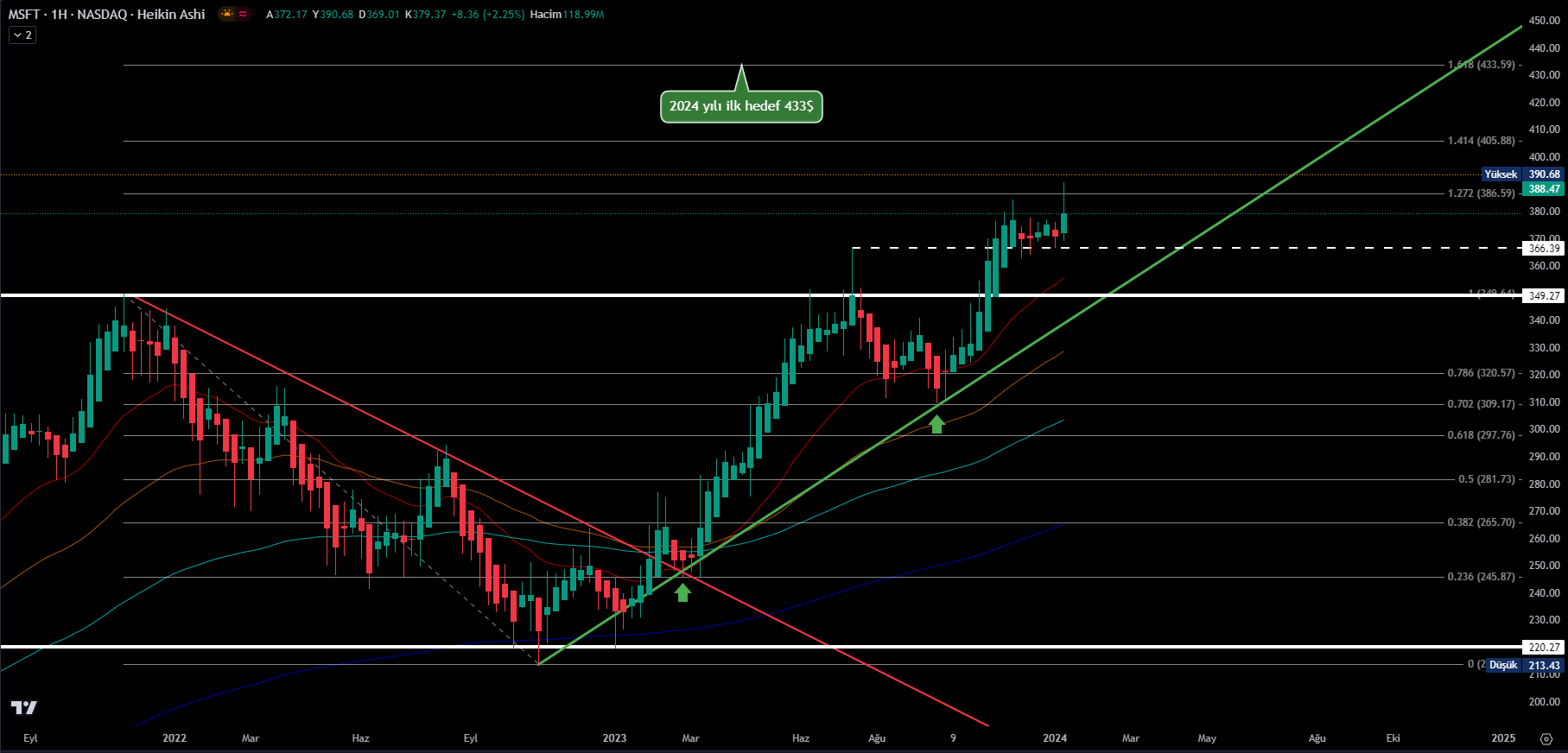1568x753 pixels.
Task: Click the 2023 label on time axis
Action: point(614,738)
